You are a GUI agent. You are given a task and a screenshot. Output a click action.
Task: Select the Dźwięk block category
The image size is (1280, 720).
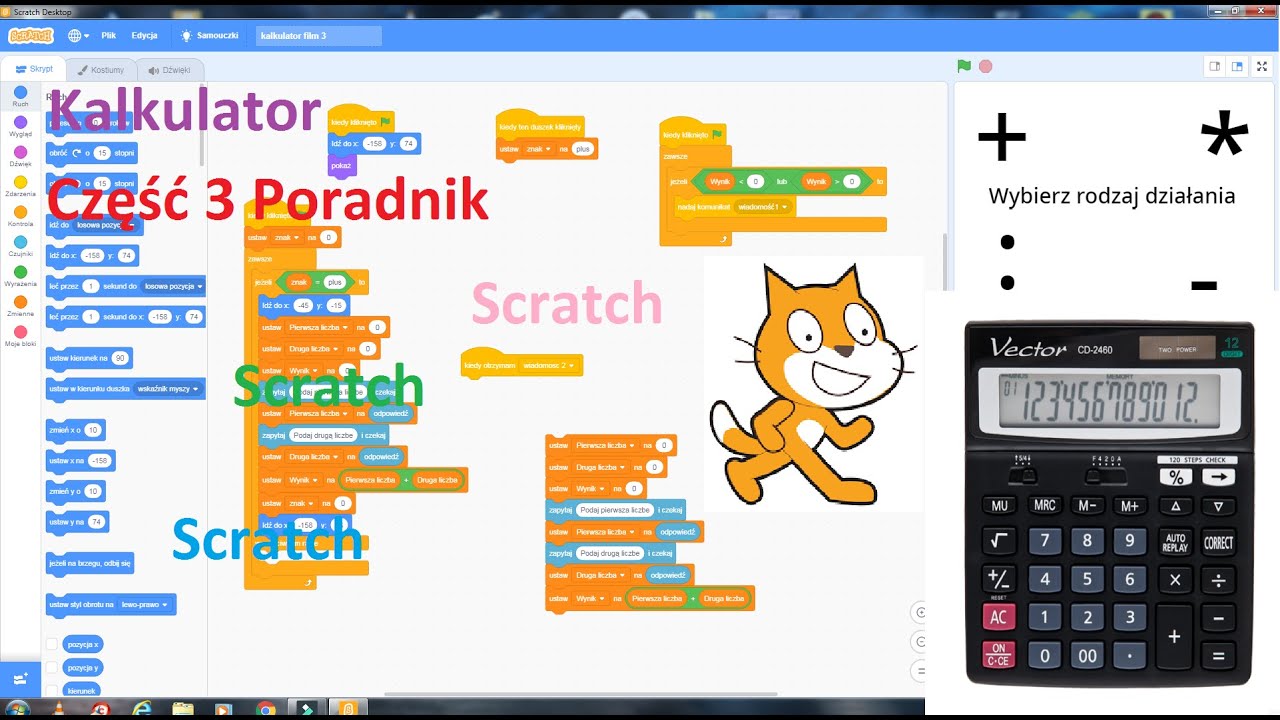point(20,156)
